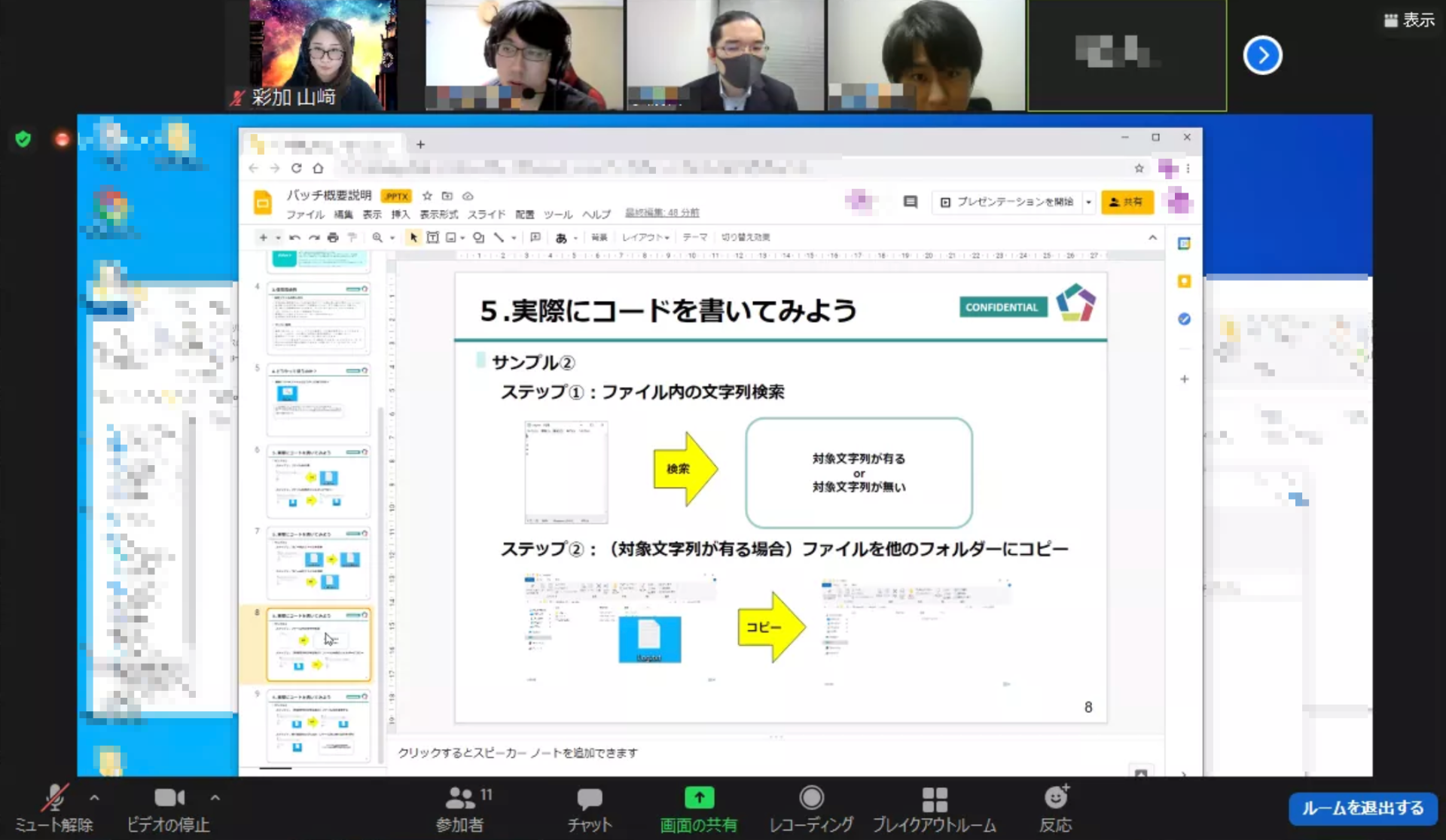Open the 最終編集 last edit link
The width and height of the screenshot is (1446, 840).
tap(662, 213)
